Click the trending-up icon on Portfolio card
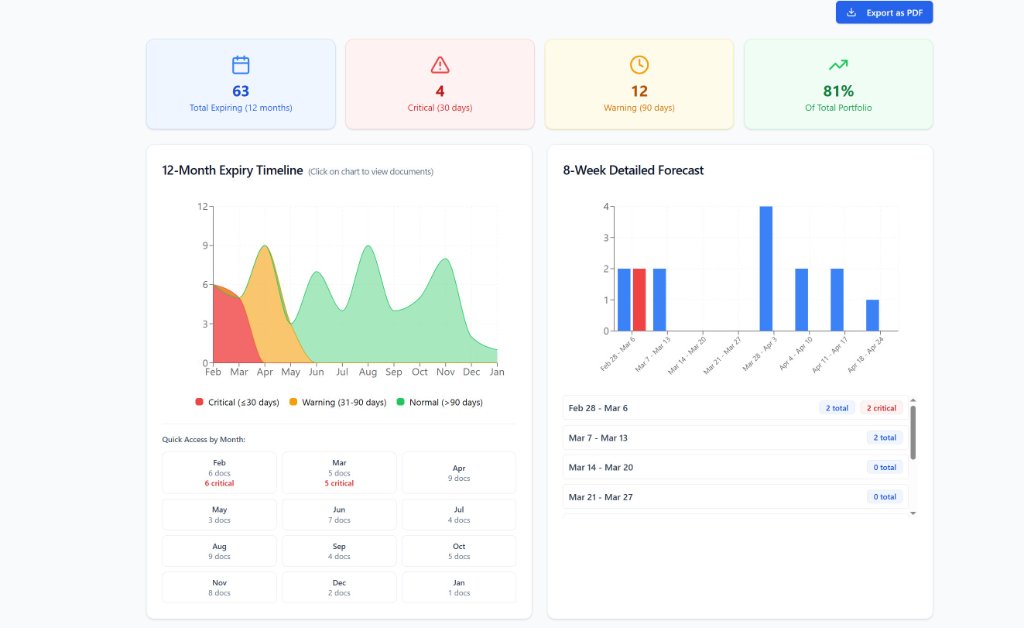This screenshot has width=1024, height=628. click(x=839, y=65)
